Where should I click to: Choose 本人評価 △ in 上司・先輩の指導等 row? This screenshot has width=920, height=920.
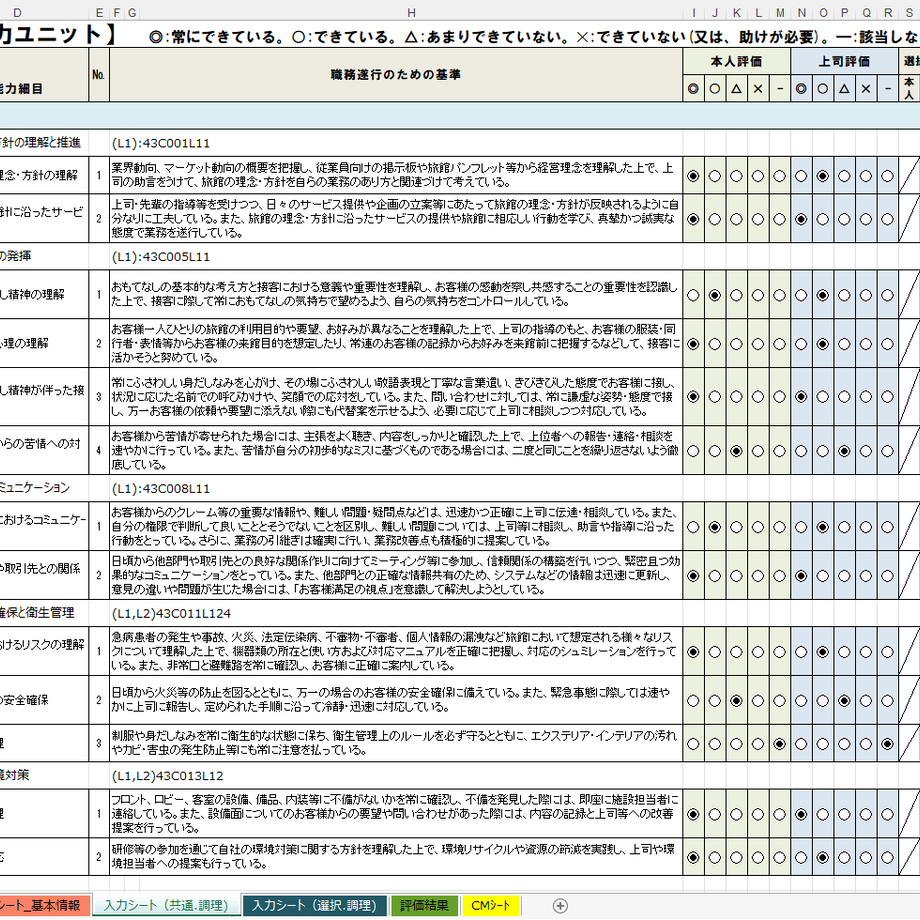(x=736, y=219)
